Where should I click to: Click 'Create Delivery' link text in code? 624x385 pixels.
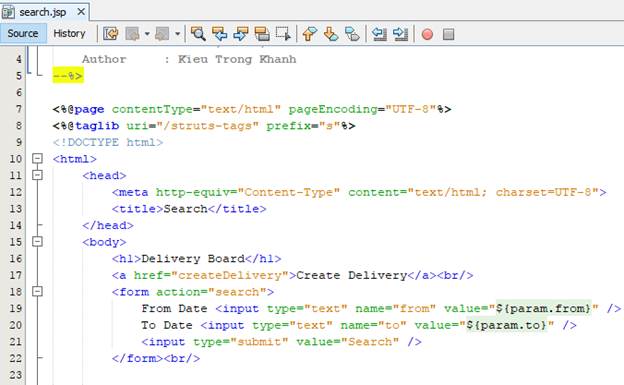[352, 276]
